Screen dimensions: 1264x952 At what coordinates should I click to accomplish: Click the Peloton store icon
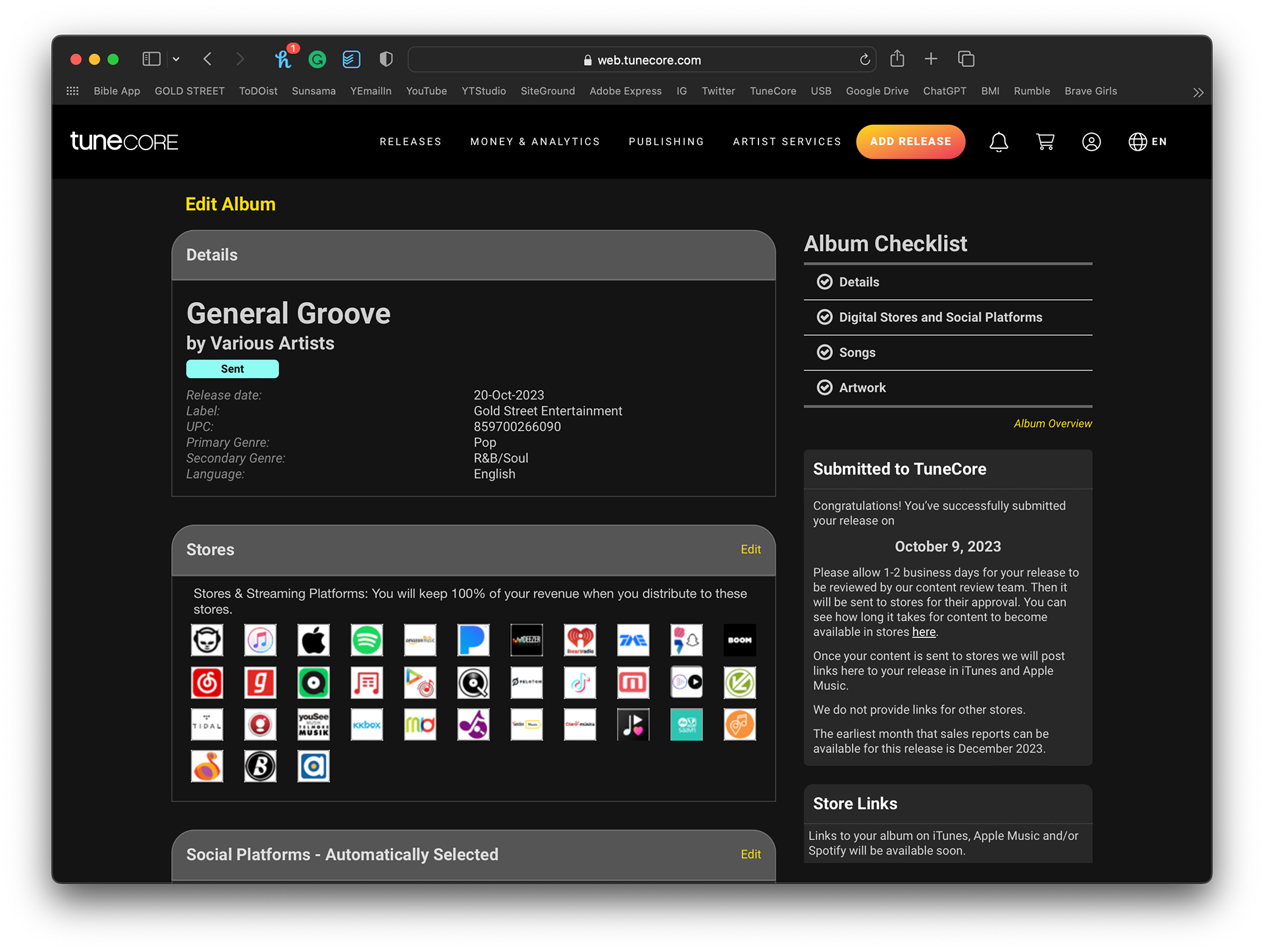[x=527, y=683]
